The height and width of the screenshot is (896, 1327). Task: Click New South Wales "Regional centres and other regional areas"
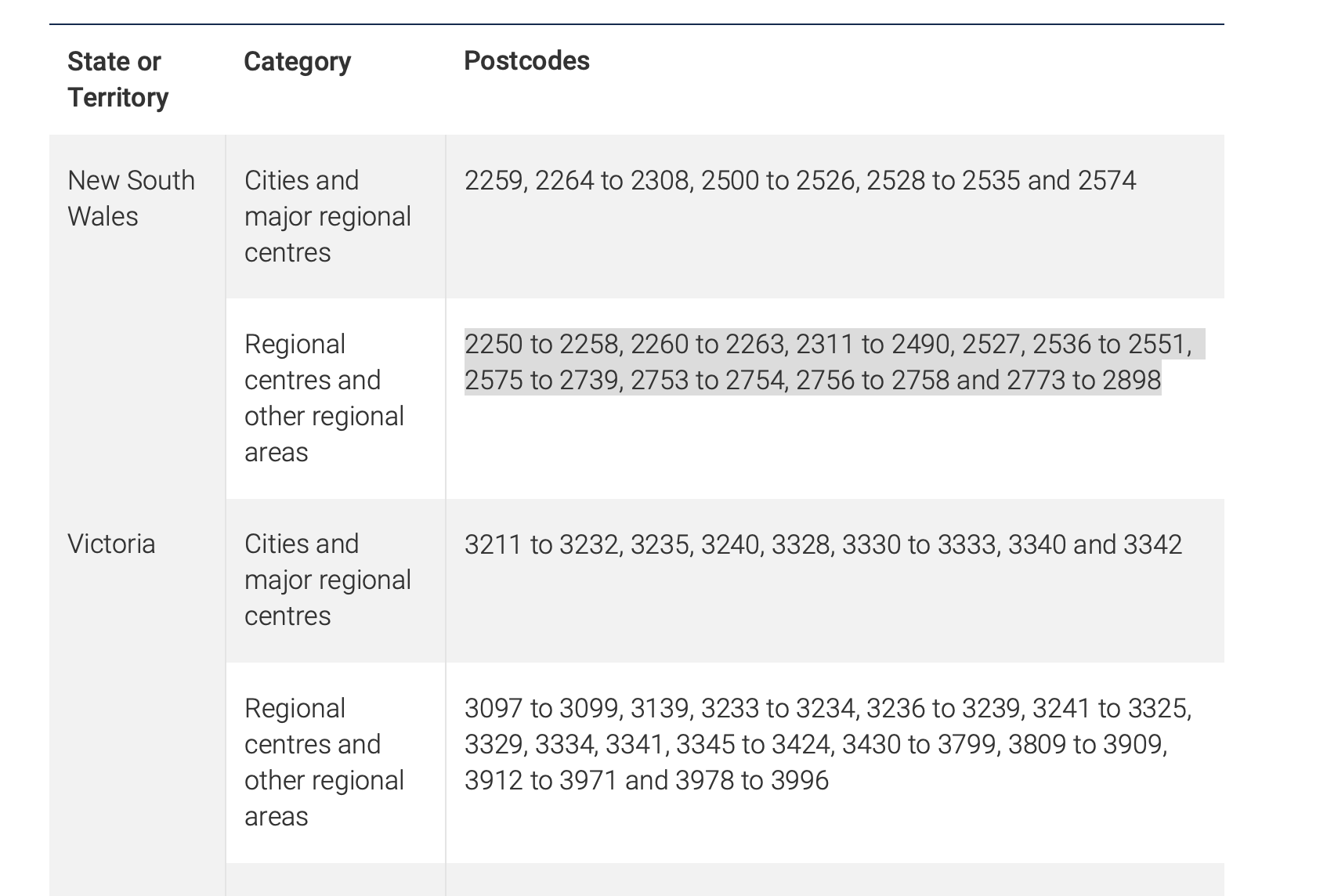[324, 398]
